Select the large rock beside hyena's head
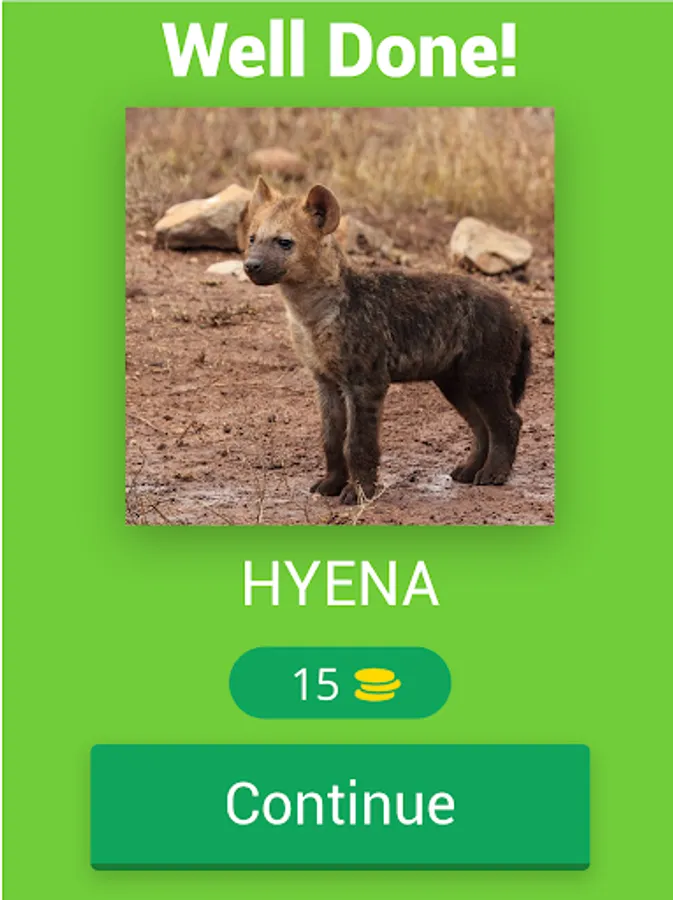 click(202, 218)
